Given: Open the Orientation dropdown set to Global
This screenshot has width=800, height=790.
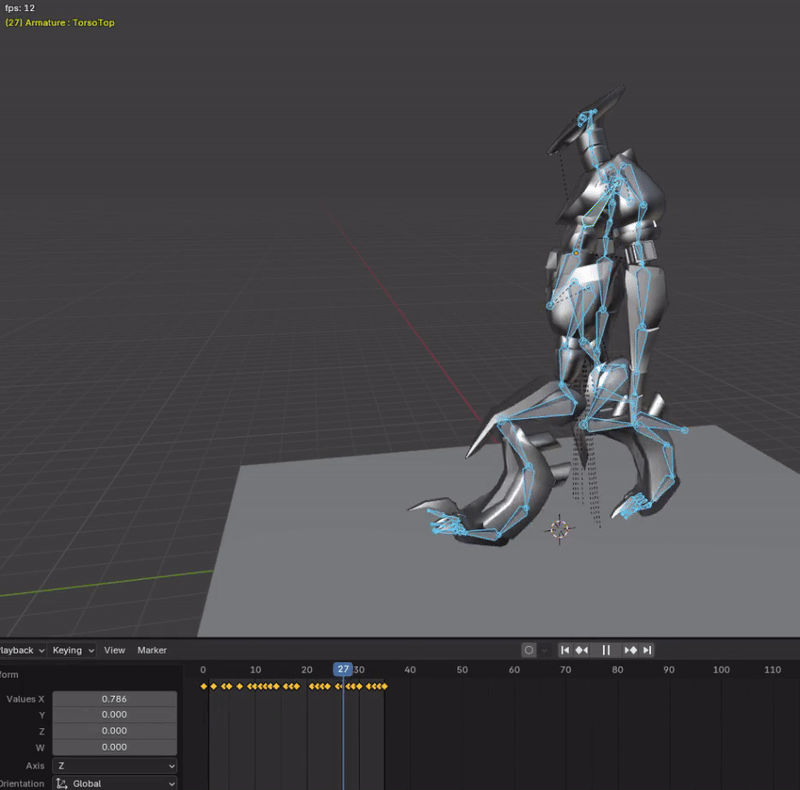Looking at the screenshot, I should [114, 783].
